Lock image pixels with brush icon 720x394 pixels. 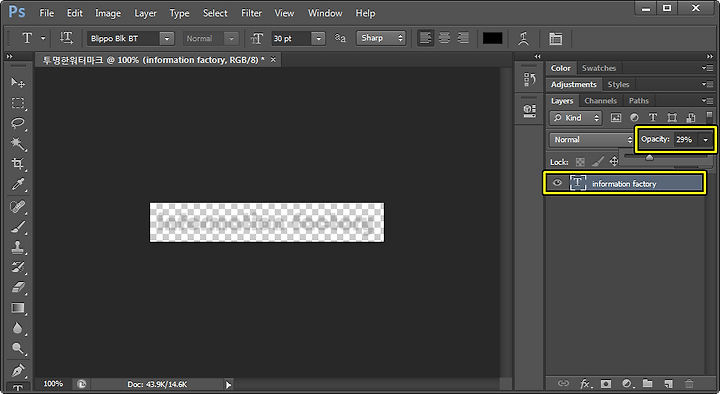pyautogui.click(x=597, y=162)
